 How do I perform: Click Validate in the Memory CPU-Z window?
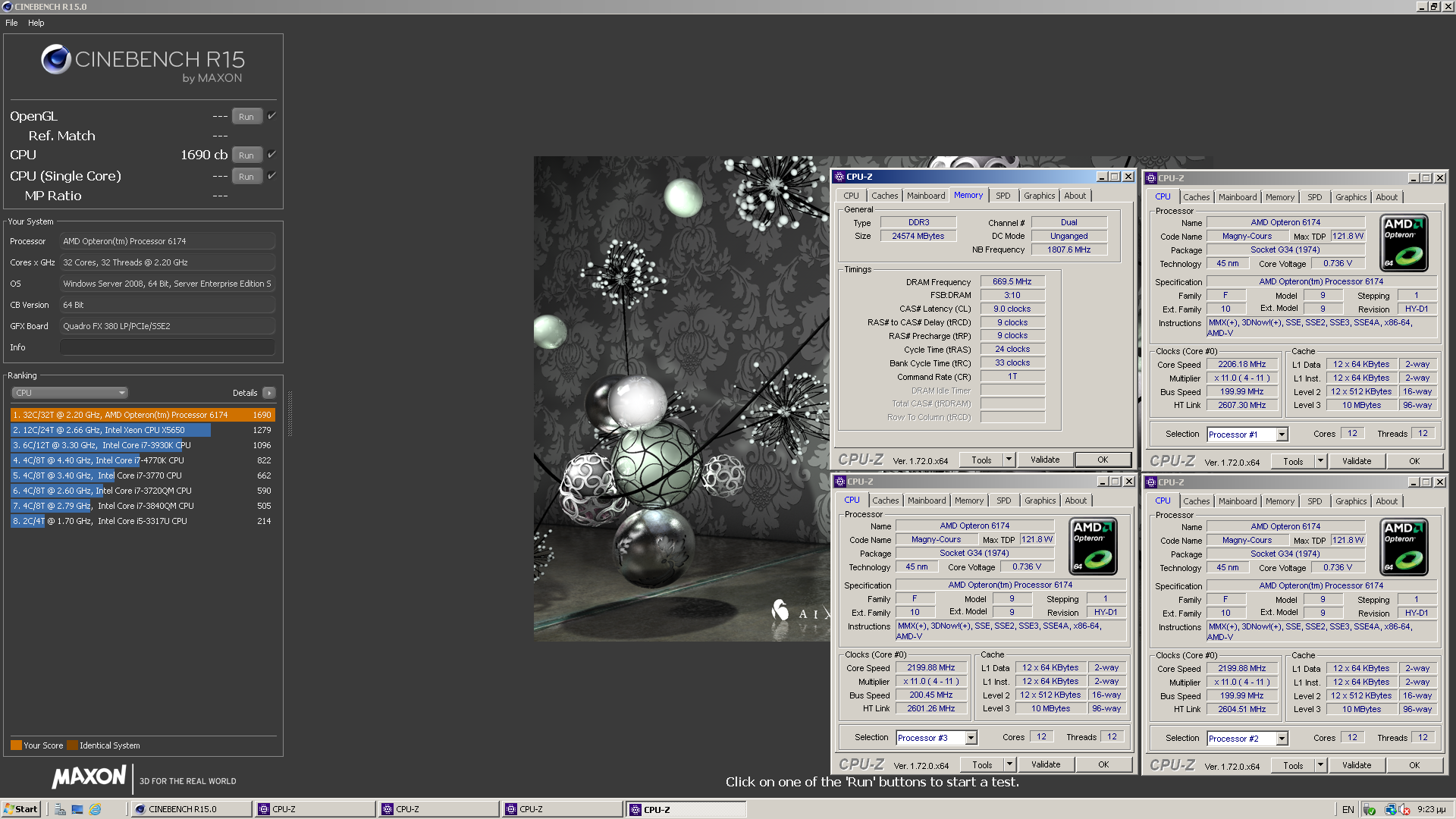coord(1045,460)
